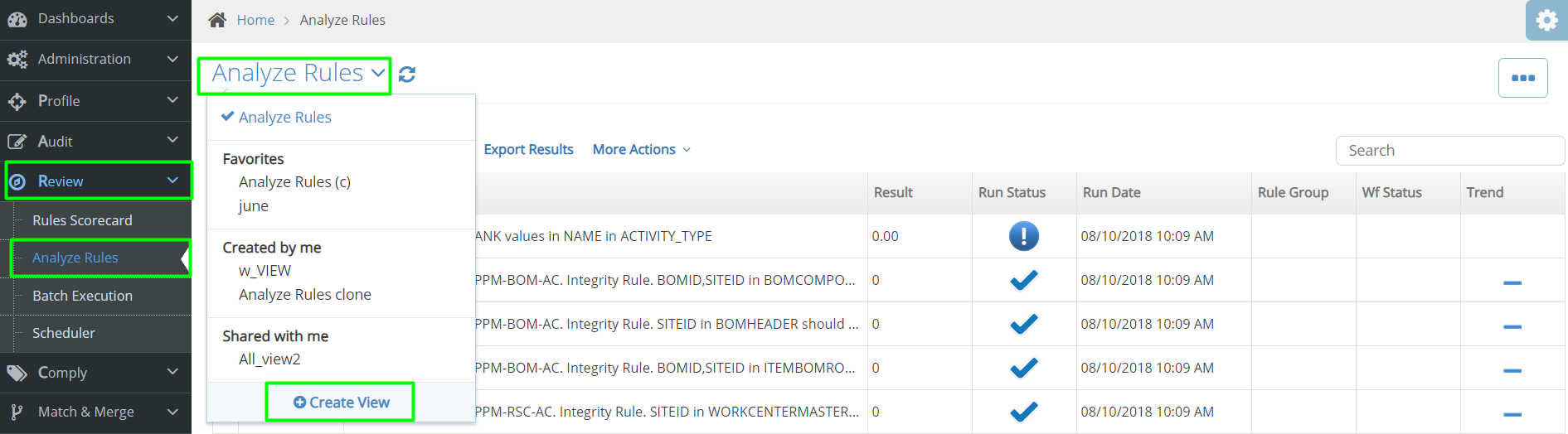This screenshot has width=1568, height=434.
Task: Select the checked Analyze Rules view
Action: coord(284,118)
